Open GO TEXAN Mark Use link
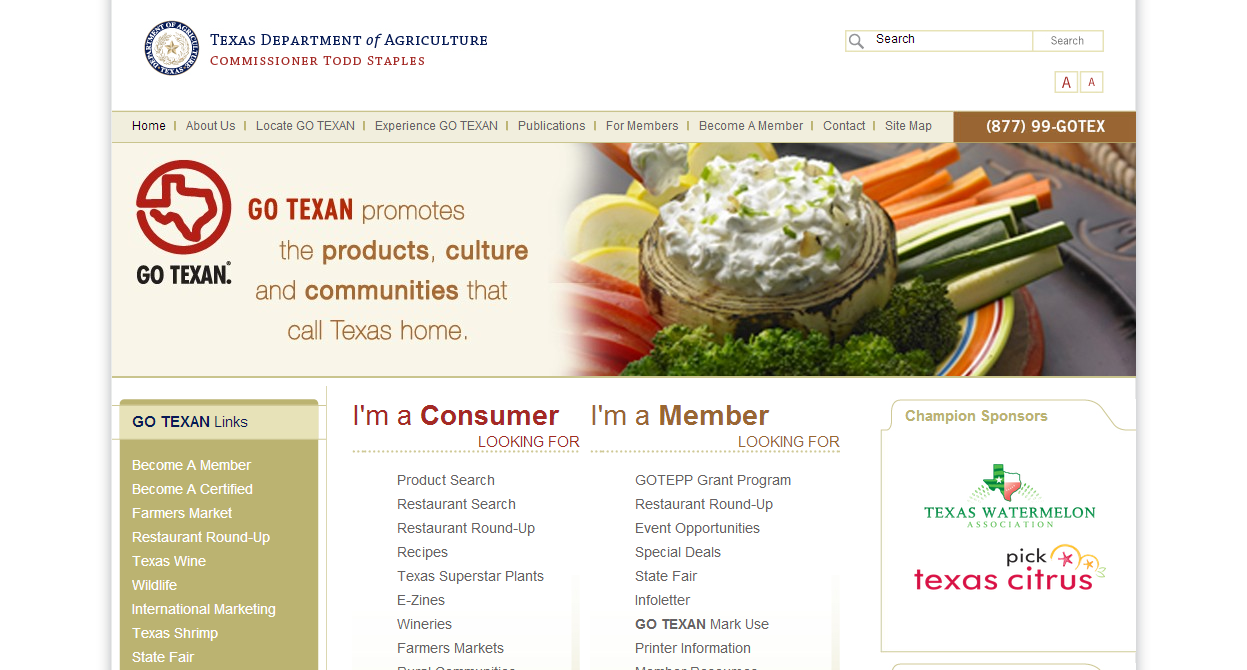This screenshot has height=670, width=1247. [x=702, y=624]
